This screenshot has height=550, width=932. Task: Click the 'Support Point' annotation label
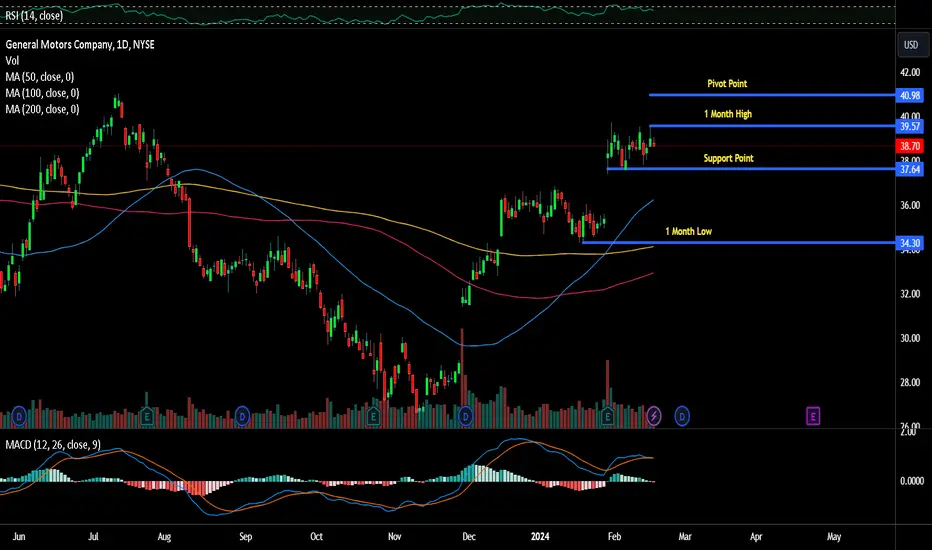[728, 158]
